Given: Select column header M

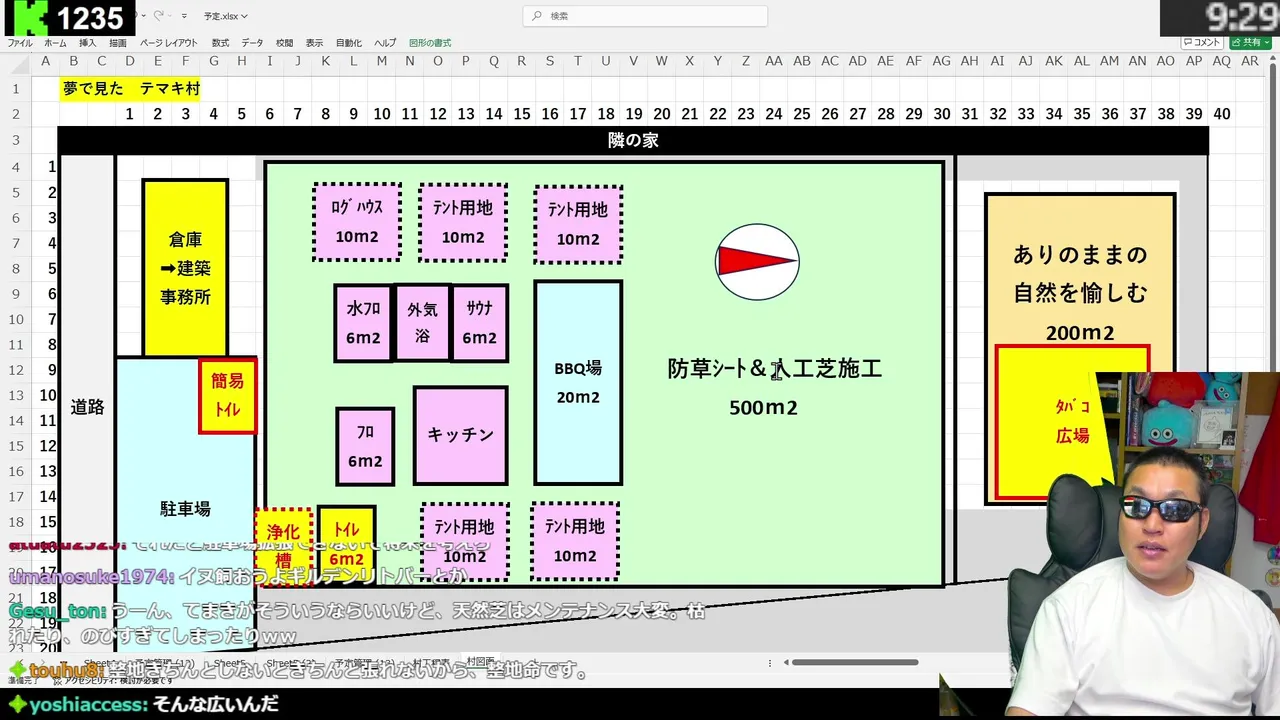Looking at the screenshot, I should click(x=381, y=61).
